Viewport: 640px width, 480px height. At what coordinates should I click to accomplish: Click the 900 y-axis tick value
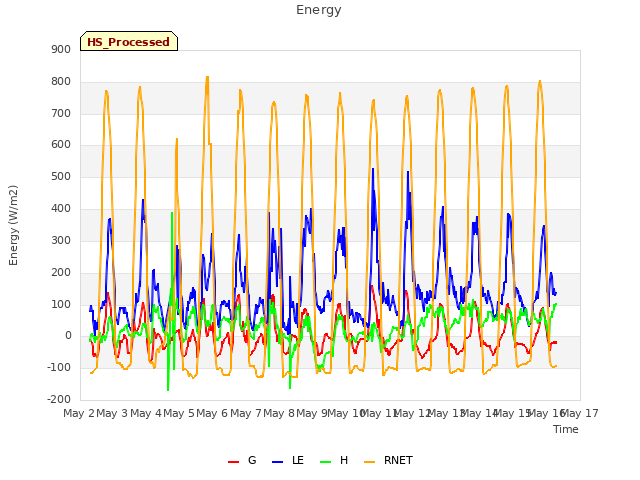pos(61,49)
